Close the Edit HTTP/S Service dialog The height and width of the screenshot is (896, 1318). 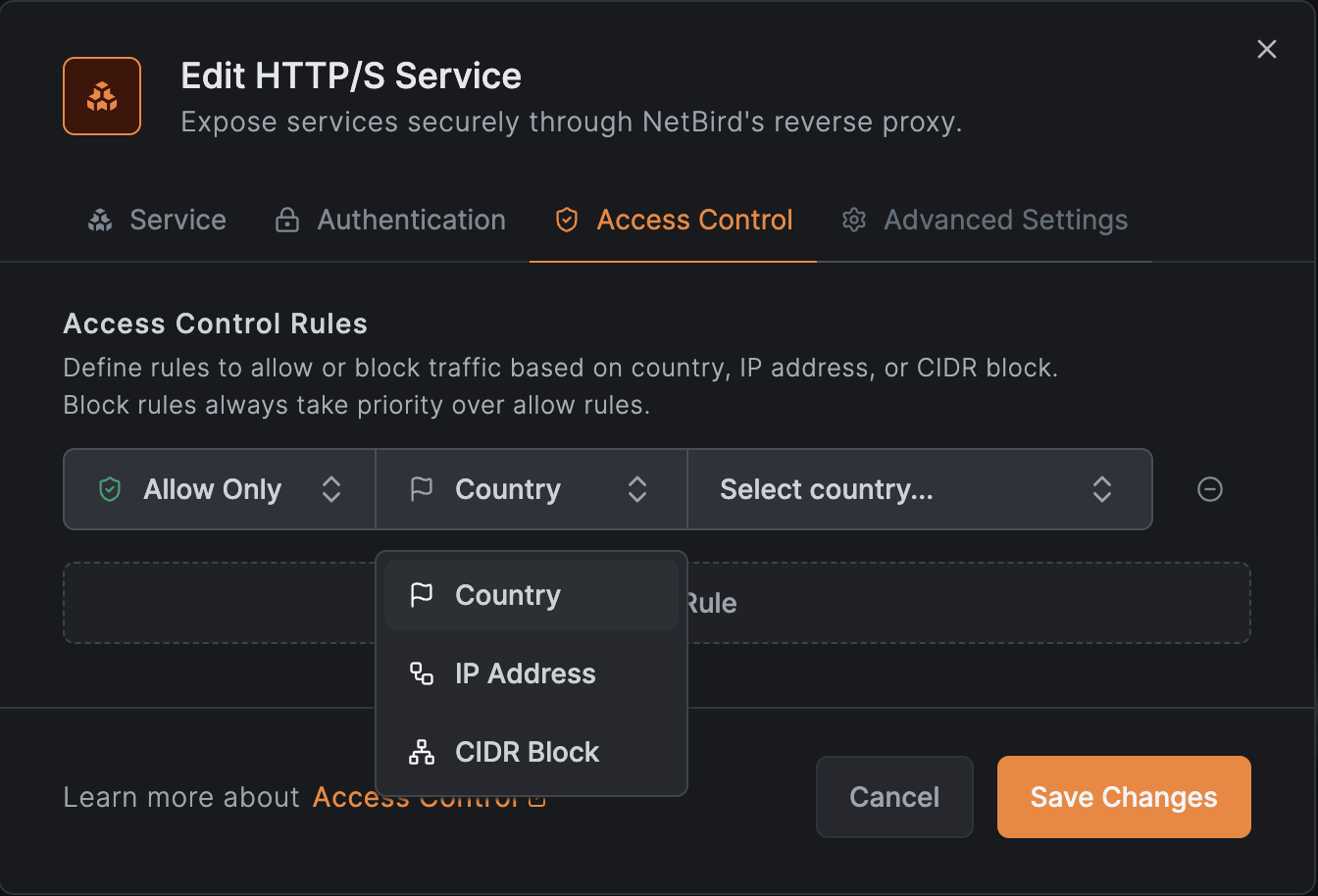point(1267,50)
